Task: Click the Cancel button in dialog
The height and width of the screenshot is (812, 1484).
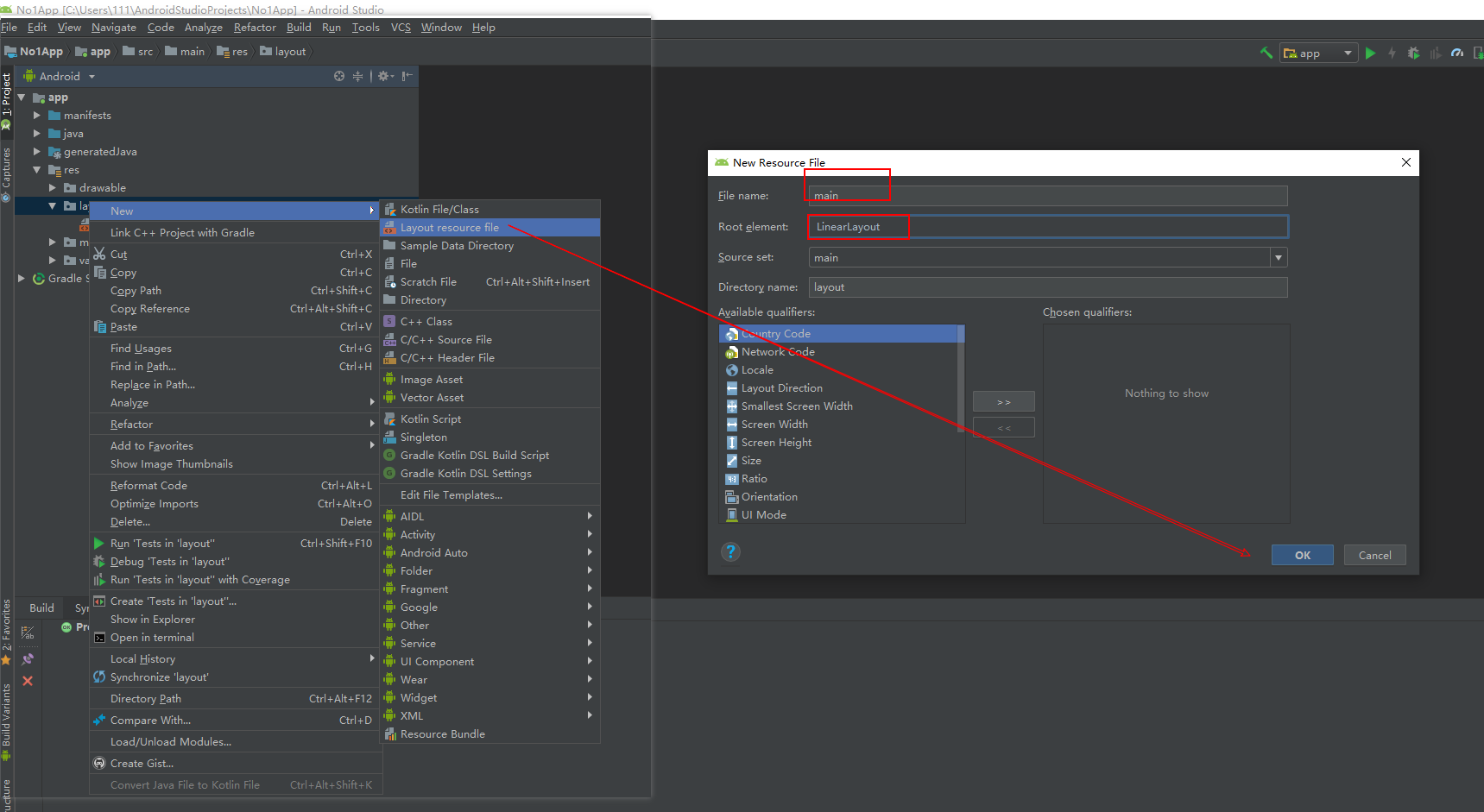Action: (1374, 555)
